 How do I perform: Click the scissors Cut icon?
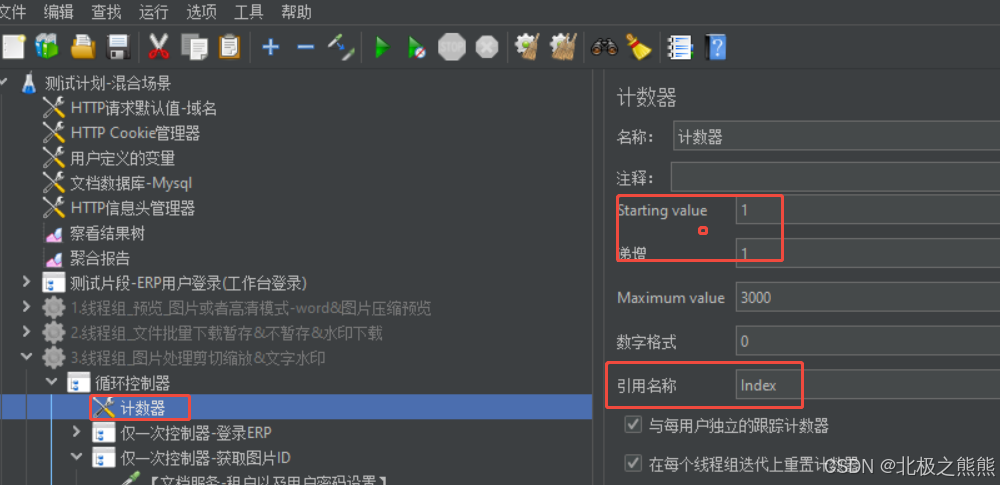coord(159,47)
